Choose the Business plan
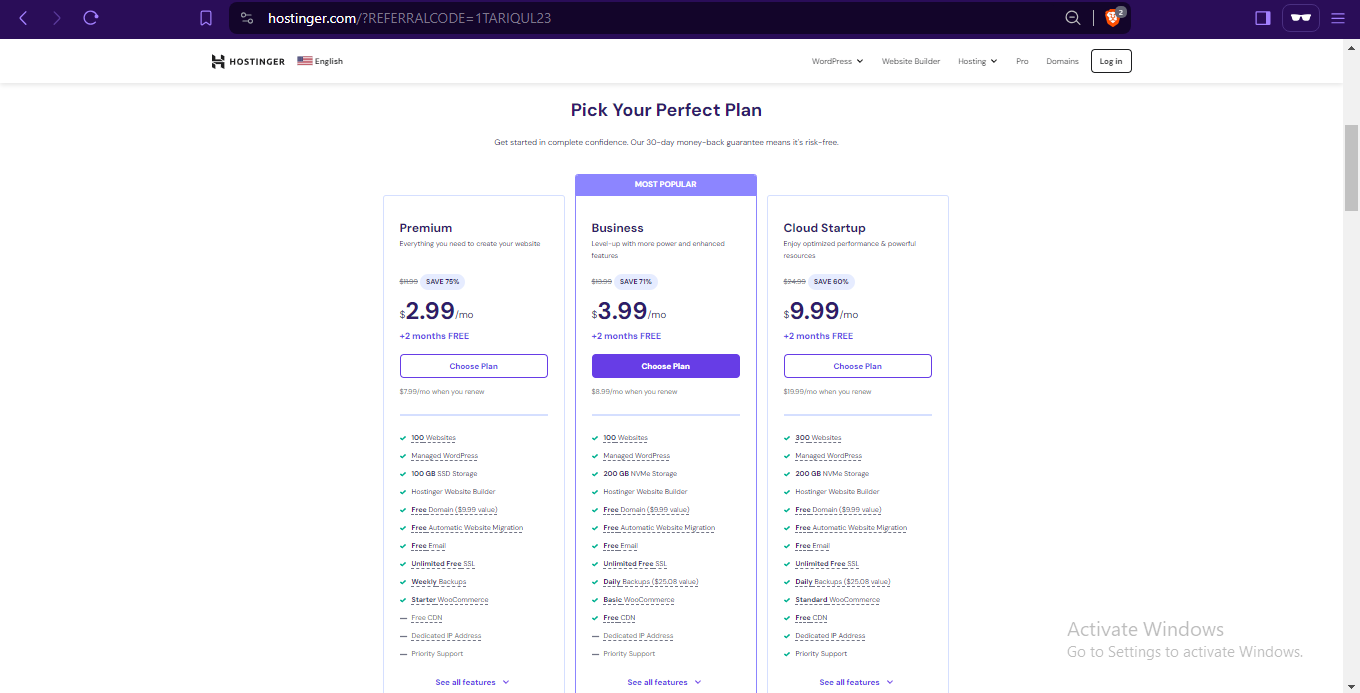 [665, 366]
